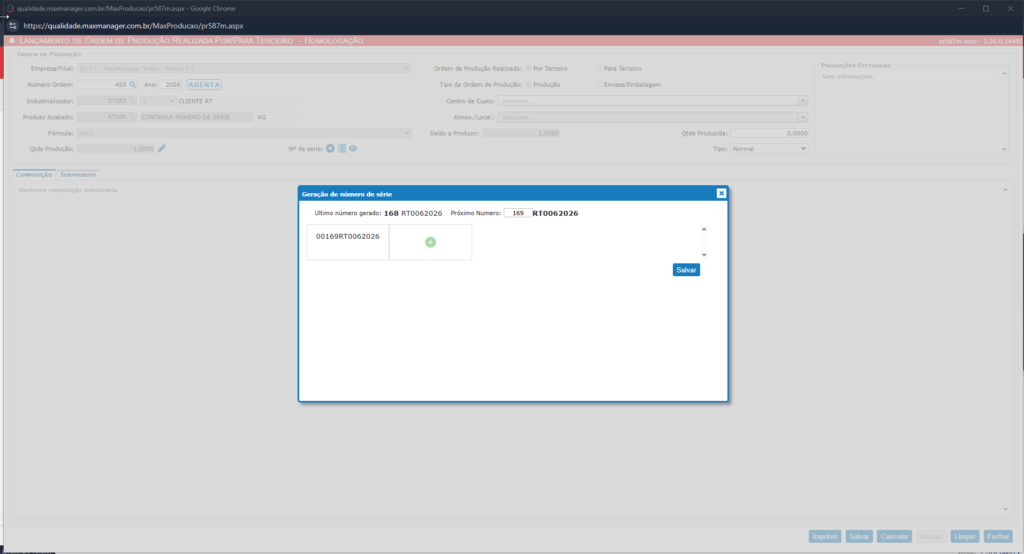Switch to the Subproduto tab
The width and height of the screenshot is (1024, 554).
point(78,174)
